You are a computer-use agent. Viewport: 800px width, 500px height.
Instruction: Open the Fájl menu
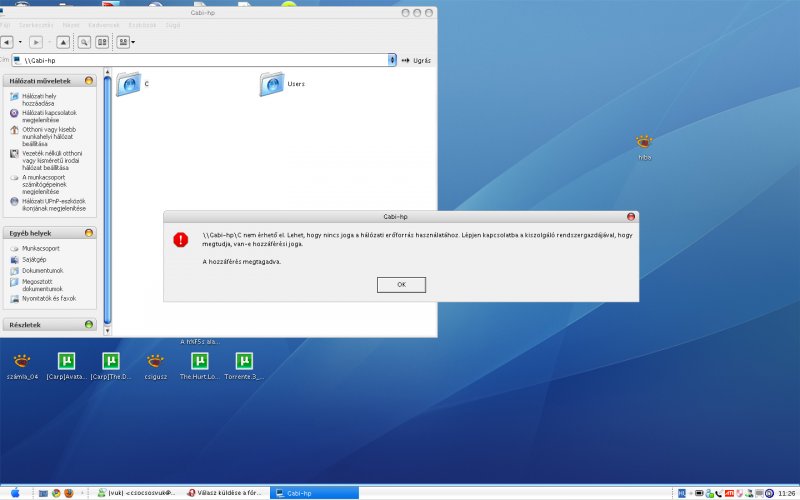coord(5,25)
